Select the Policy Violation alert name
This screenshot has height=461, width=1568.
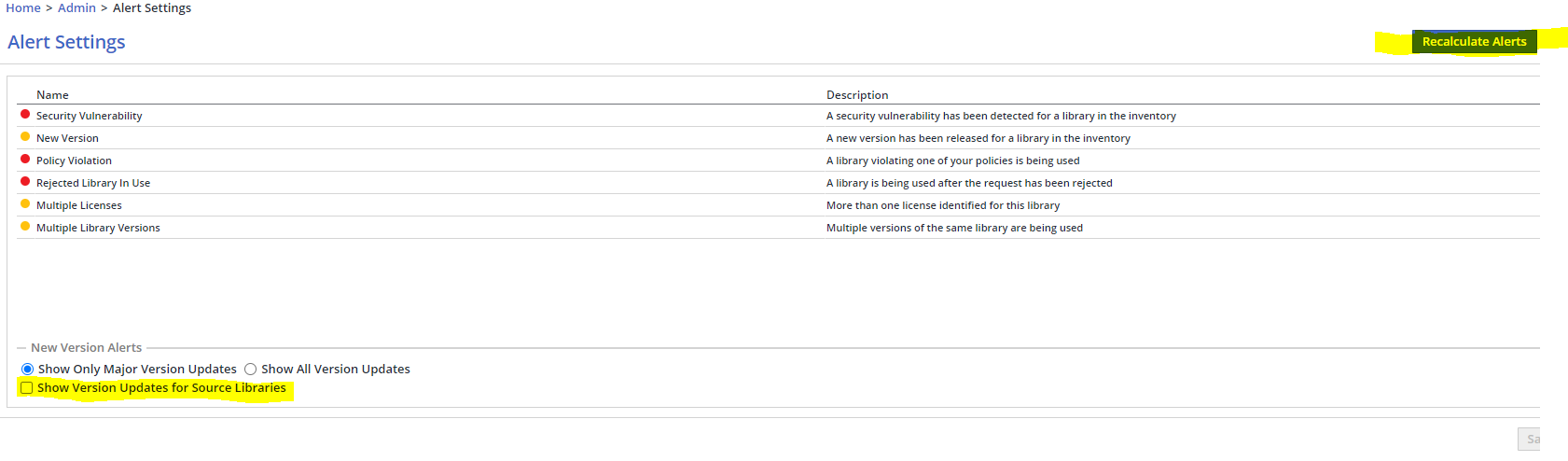pyautogui.click(x=74, y=161)
